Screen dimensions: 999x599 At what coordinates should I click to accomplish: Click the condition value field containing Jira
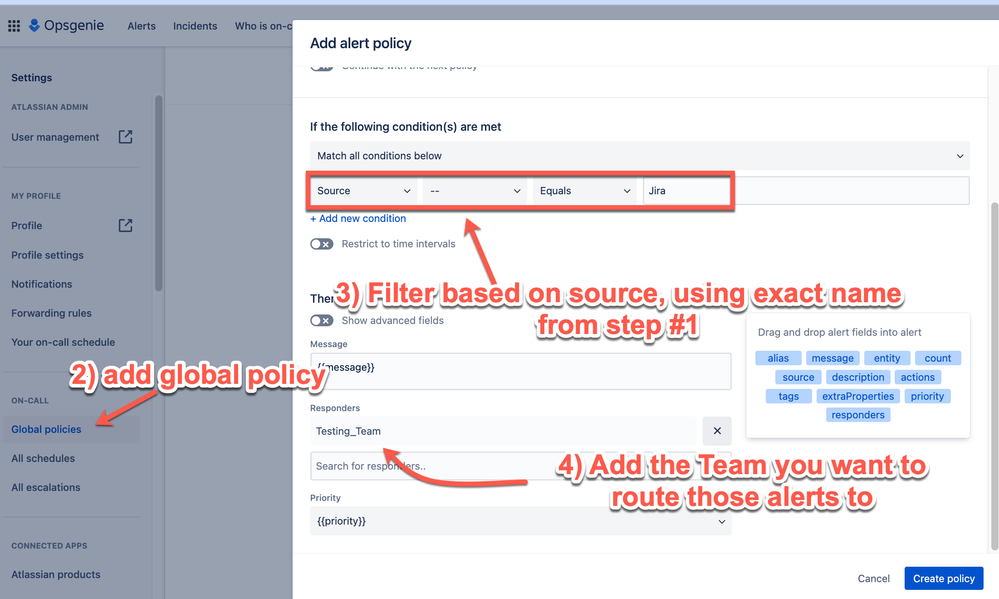[x=806, y=191]
